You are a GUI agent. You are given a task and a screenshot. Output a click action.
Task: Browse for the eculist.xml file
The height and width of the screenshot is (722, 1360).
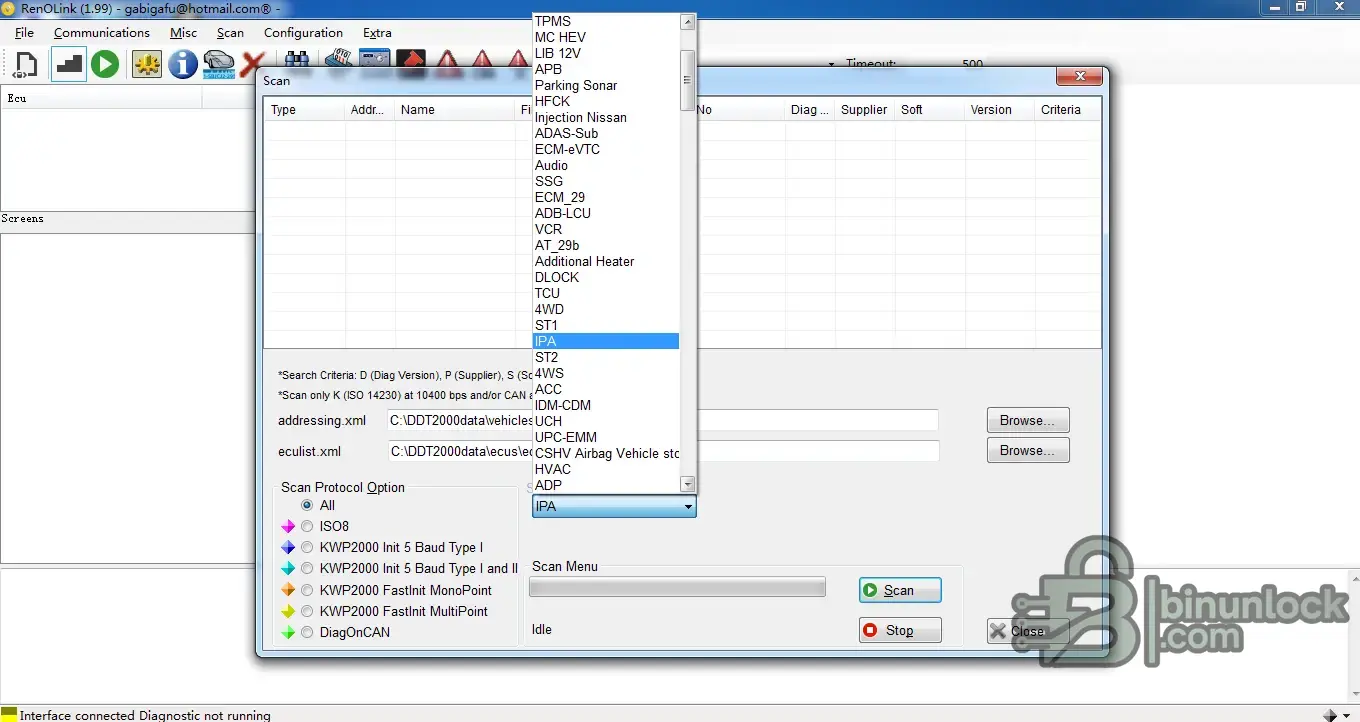tap(1028, 450)
